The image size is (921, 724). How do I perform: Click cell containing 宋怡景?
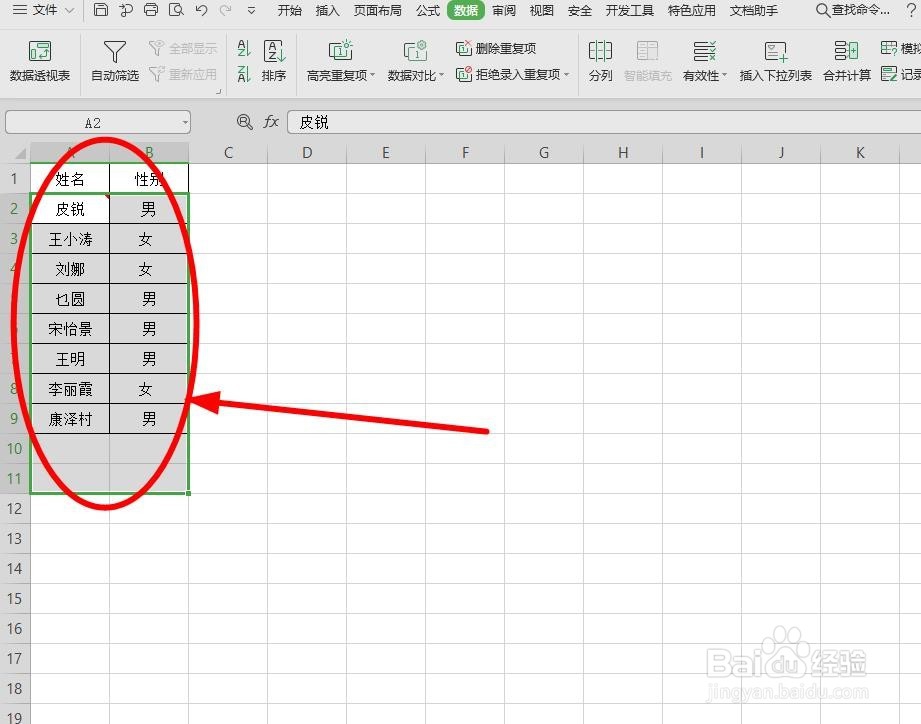(x=70, y=329)
